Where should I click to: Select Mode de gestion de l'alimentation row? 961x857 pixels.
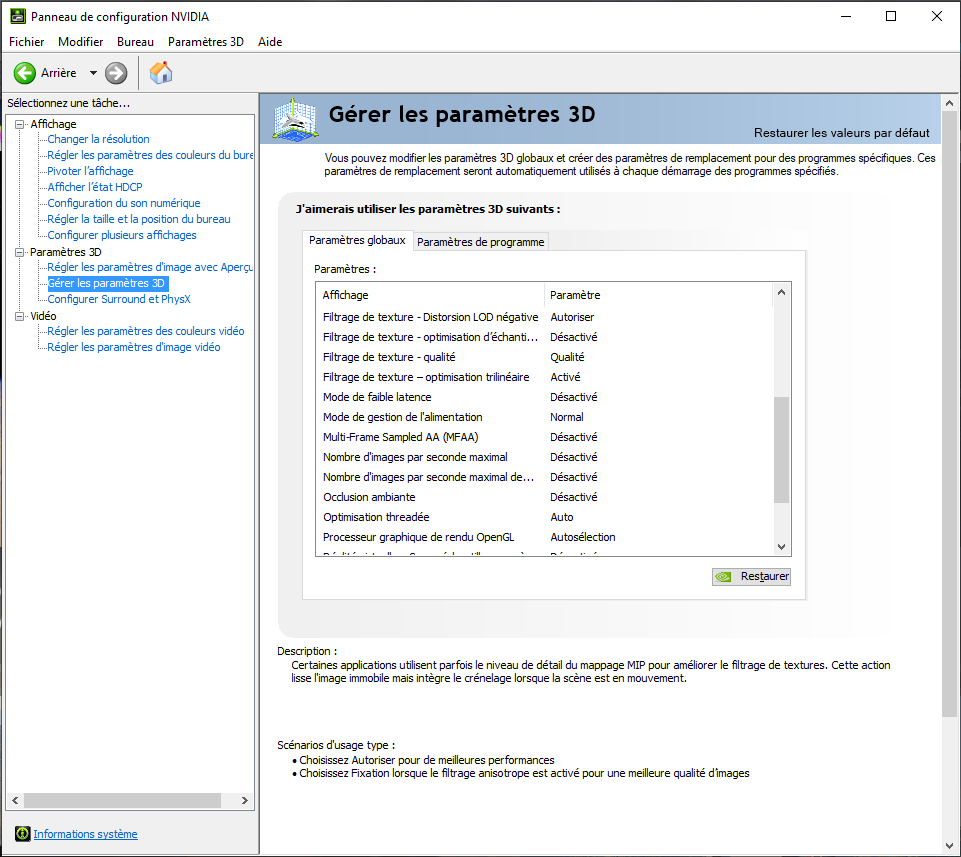(545, 417)
